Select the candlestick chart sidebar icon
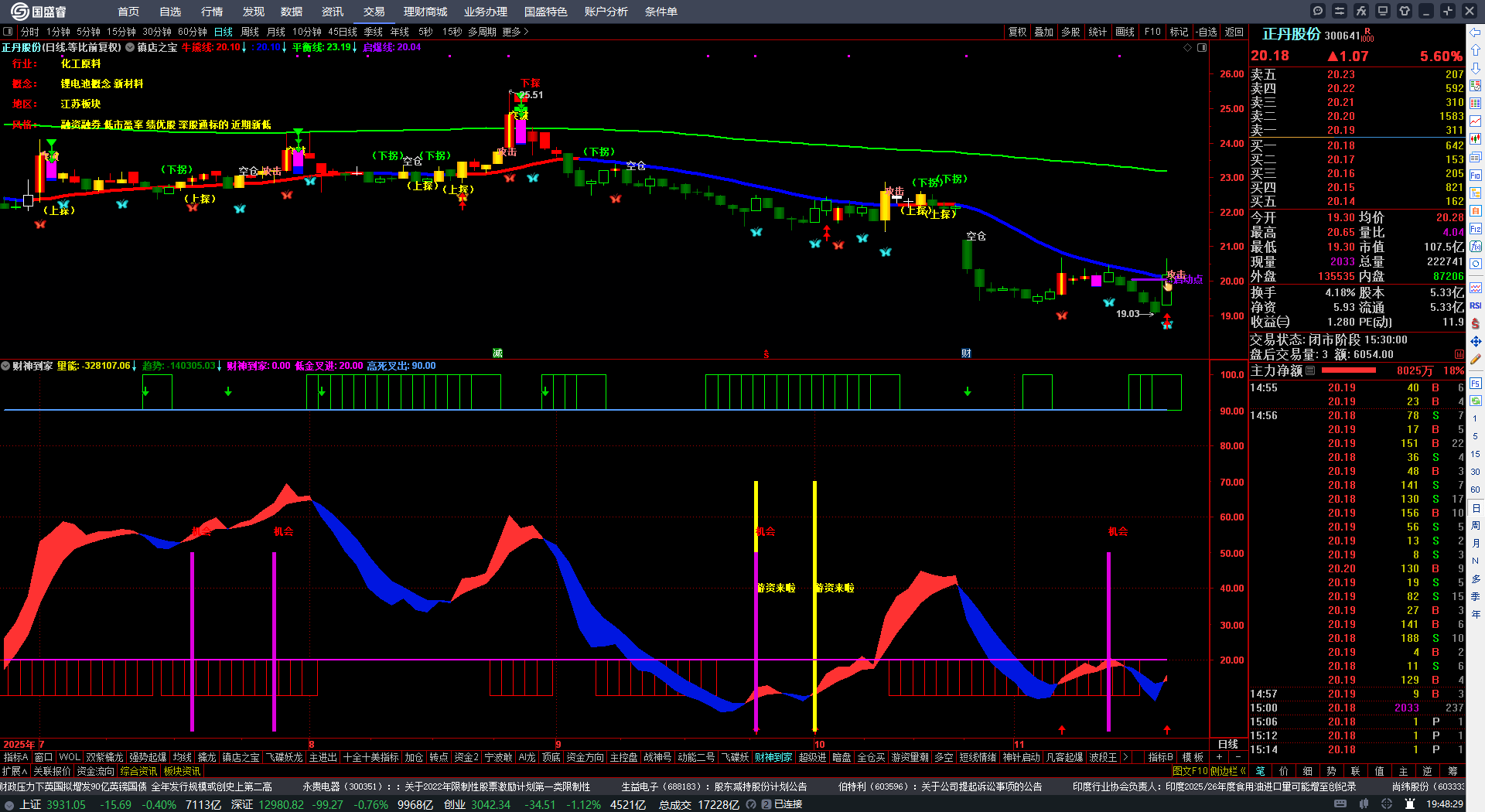The image size is (1485, 812). point(1476,139)
